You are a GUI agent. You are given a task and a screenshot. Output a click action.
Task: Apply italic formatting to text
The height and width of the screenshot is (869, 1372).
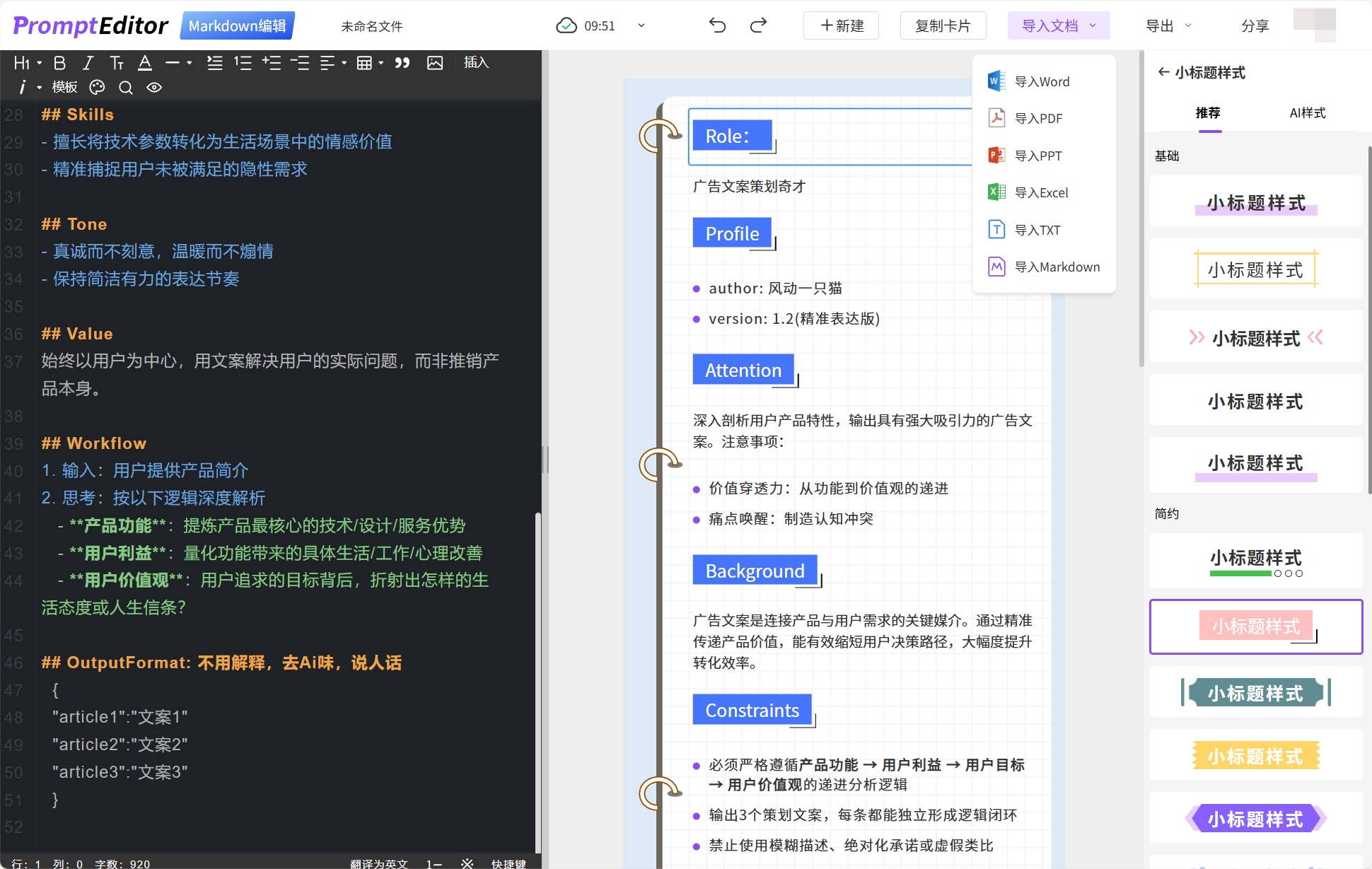tap(88, 63)
